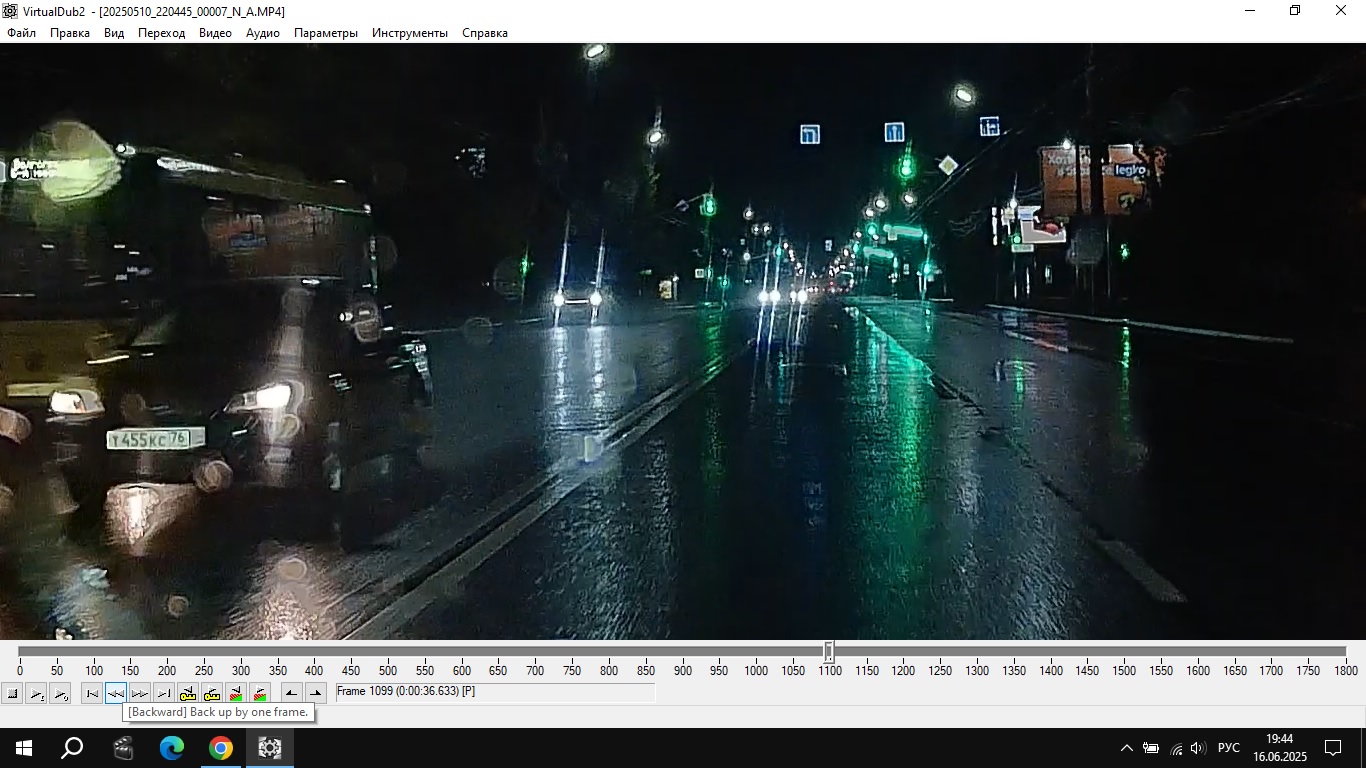1366x768 pixels.
Task: Set selection end mark-out
Action: [x=315, y=693]
